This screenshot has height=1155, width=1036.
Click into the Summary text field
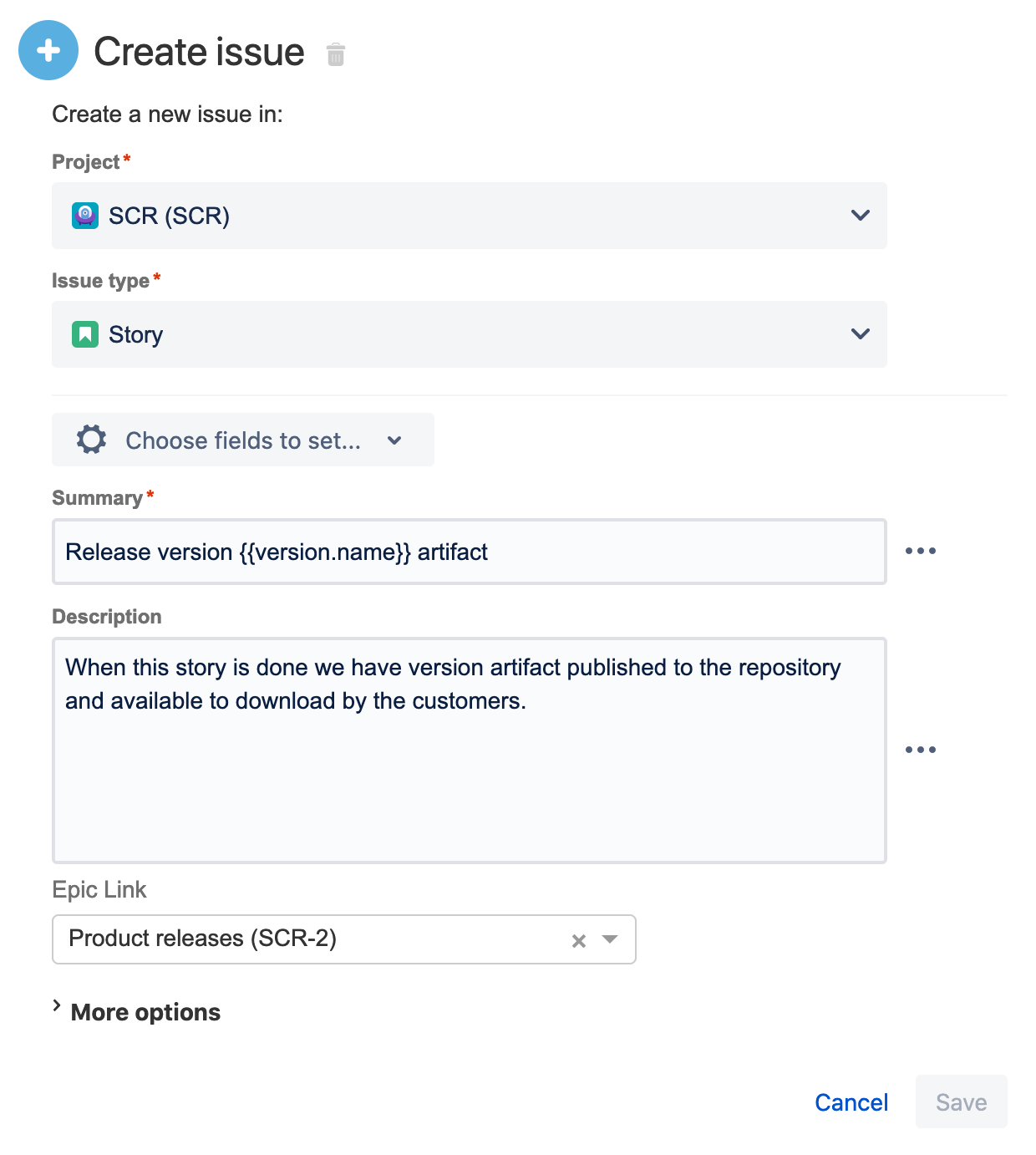coord(468,552)
